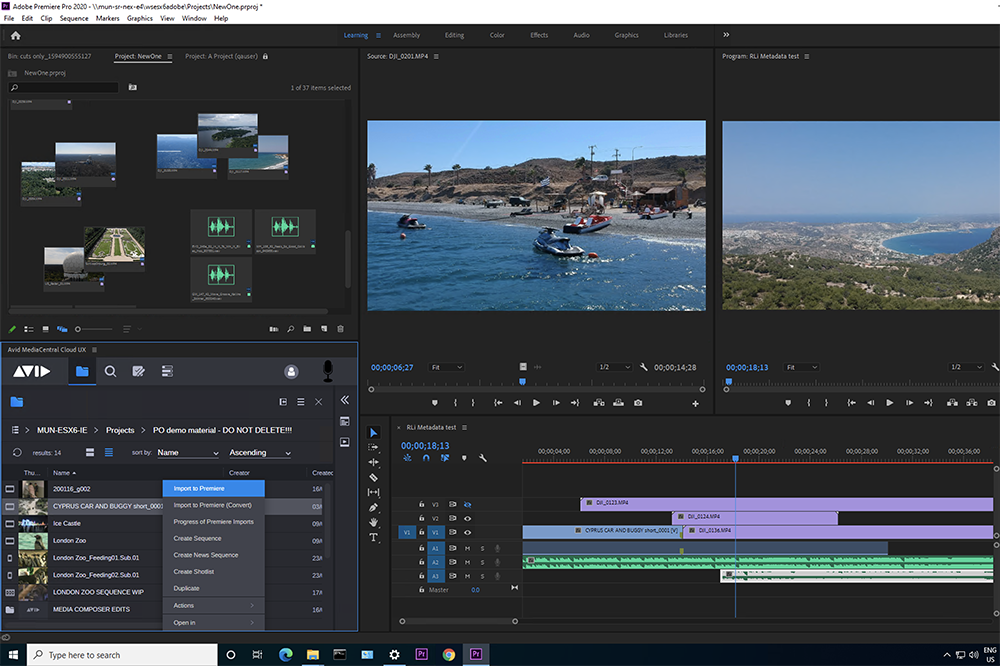Choose Import to Premiere from context menu
This screenshot has width=1000, height=666.
pos(212,488)
